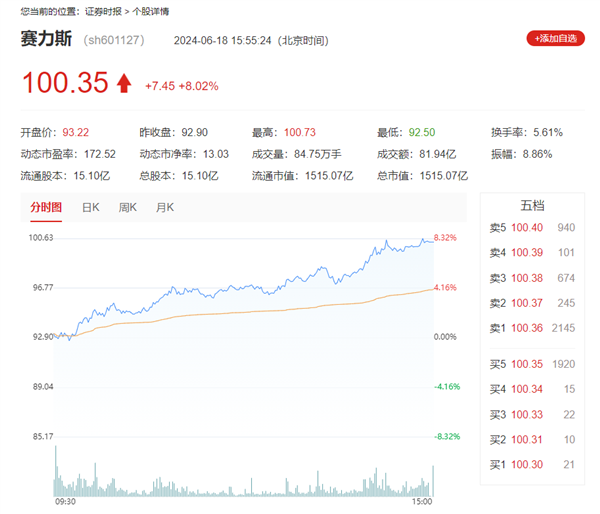Viewport: 600px width, 514px height.
Task: Click the stock name 赛力斯
Action: click(x=44, y=40)
